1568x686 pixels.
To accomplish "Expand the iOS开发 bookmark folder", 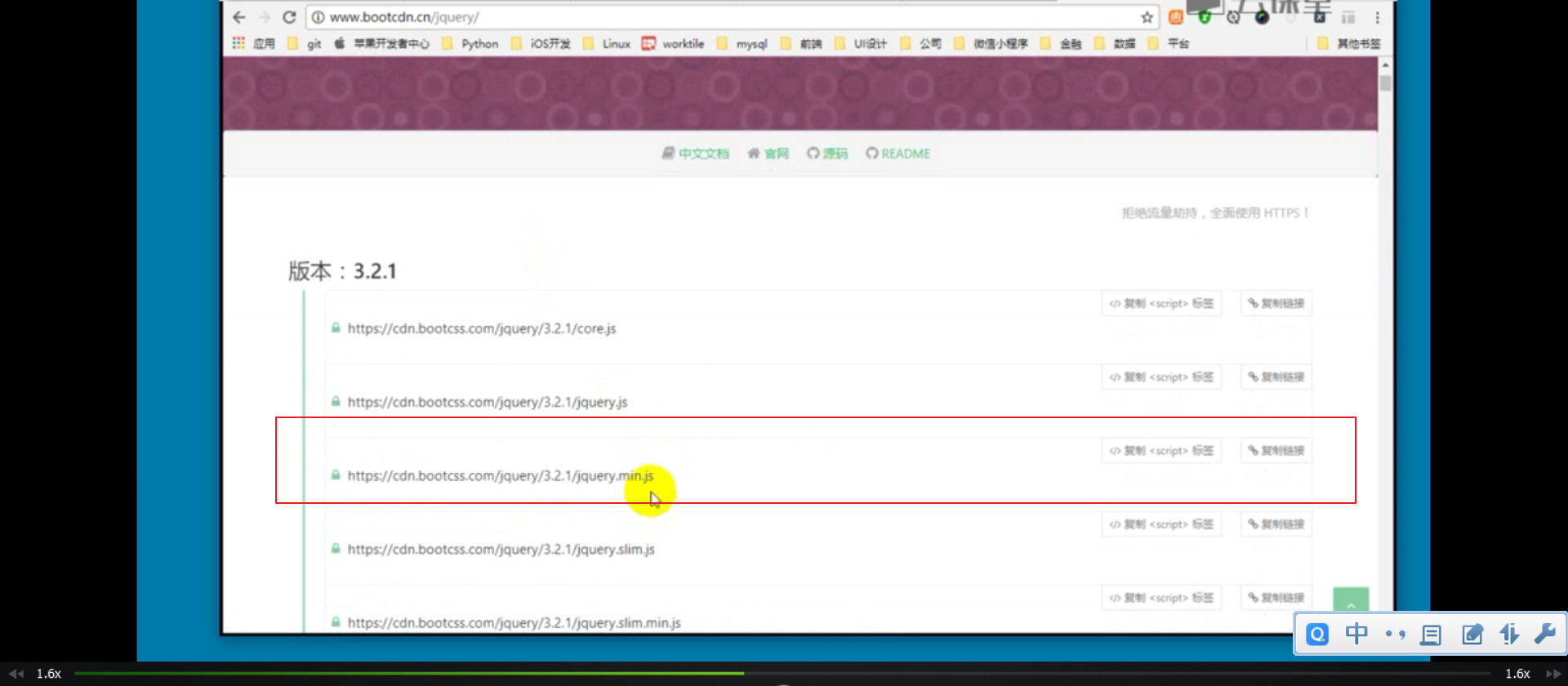I will (x=541, y=43).
